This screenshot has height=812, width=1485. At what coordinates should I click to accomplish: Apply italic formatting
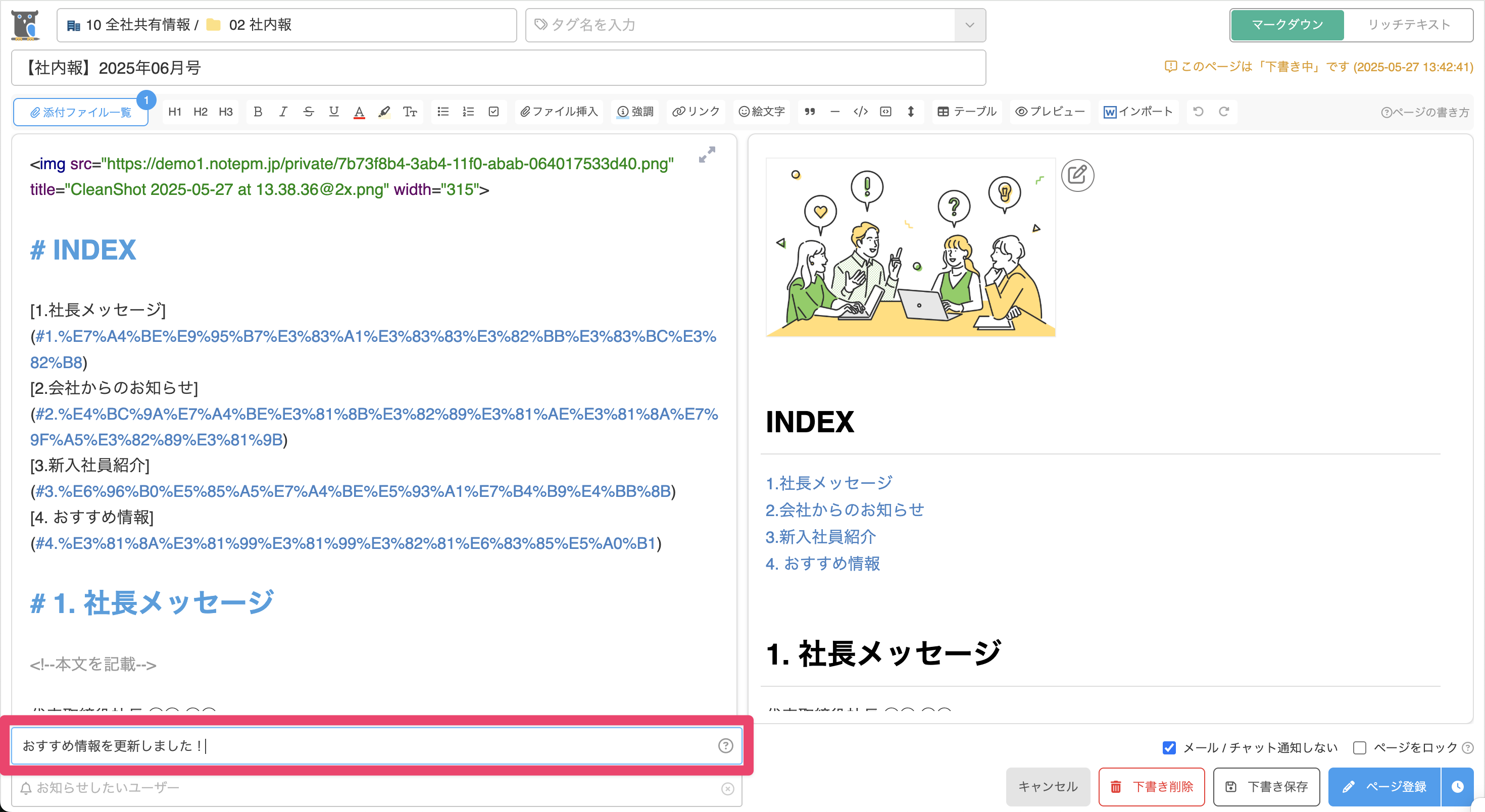click(x=283, y=112)
